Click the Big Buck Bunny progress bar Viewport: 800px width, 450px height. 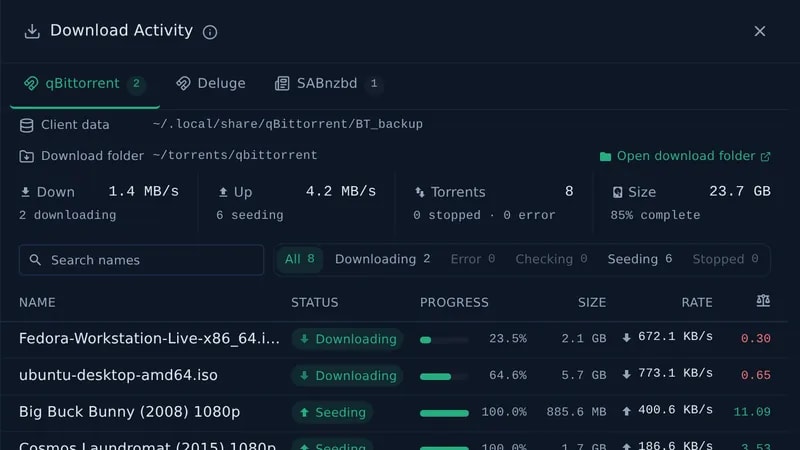pos(444,413)
